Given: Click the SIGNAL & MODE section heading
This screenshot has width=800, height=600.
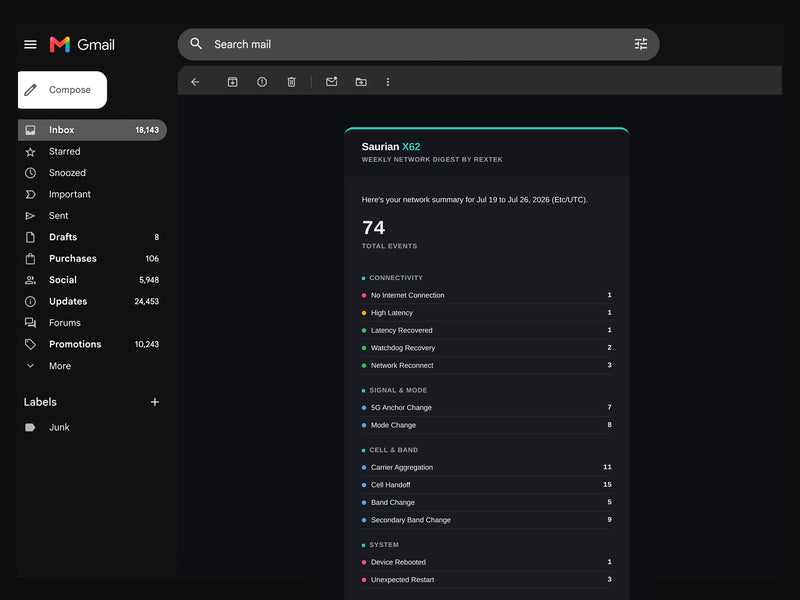Looking at the screenshot, I should click(x=398, y=390).
